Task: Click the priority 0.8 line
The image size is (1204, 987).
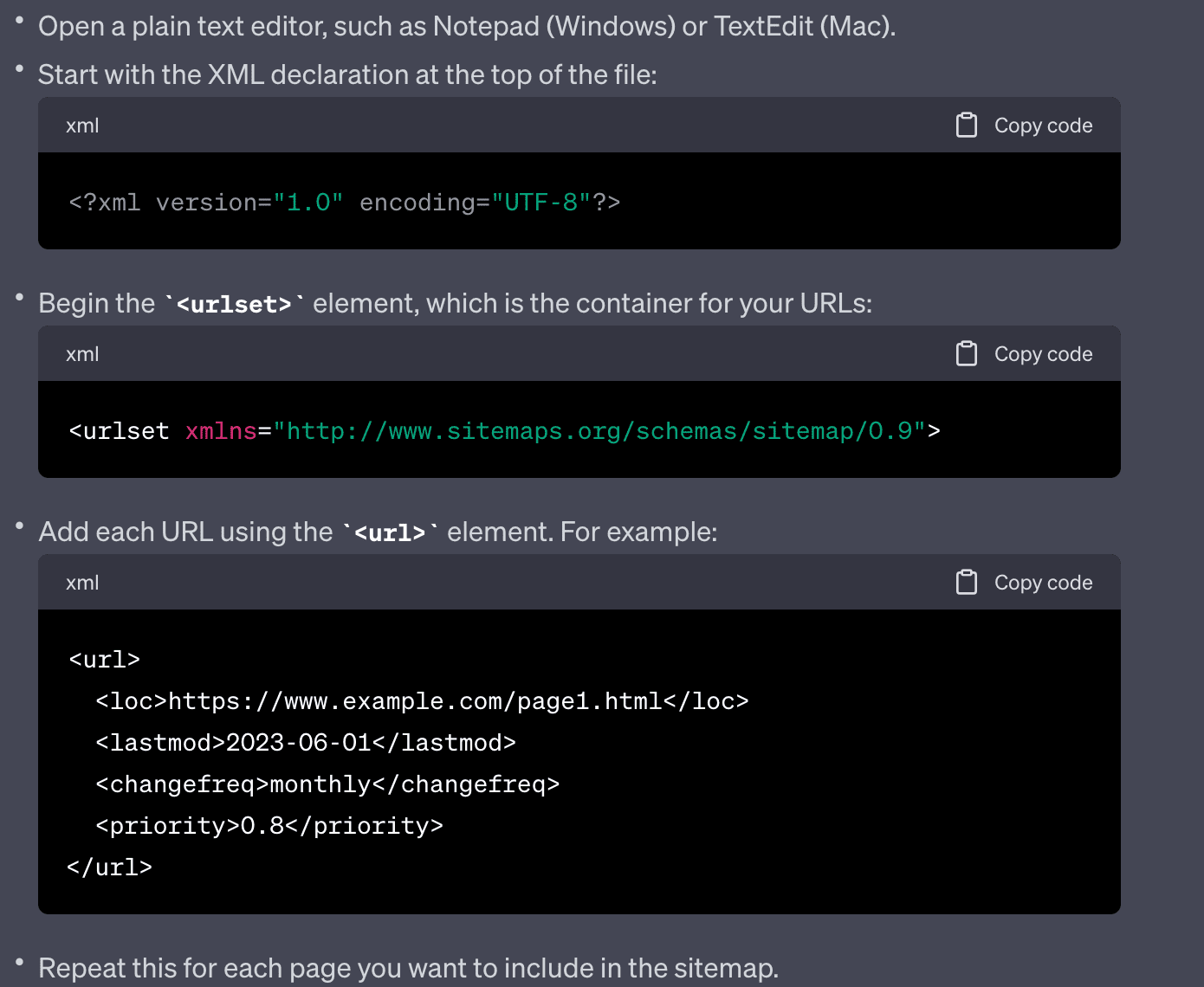Action: pos(270,826)
